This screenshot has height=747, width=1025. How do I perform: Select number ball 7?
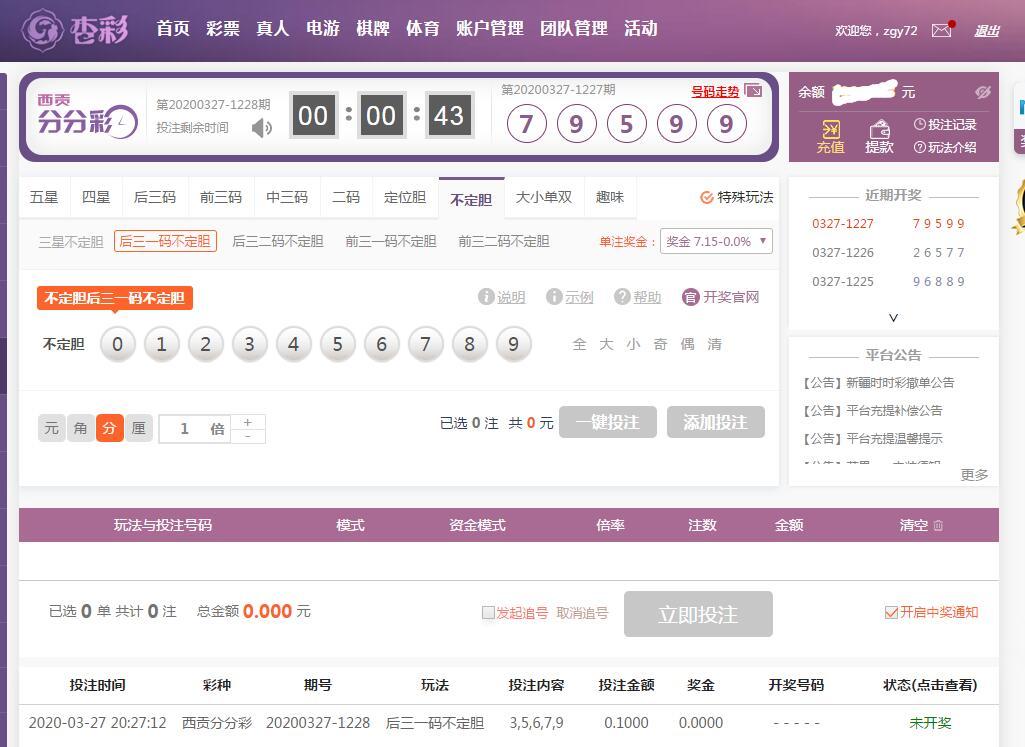coord(425,344)
